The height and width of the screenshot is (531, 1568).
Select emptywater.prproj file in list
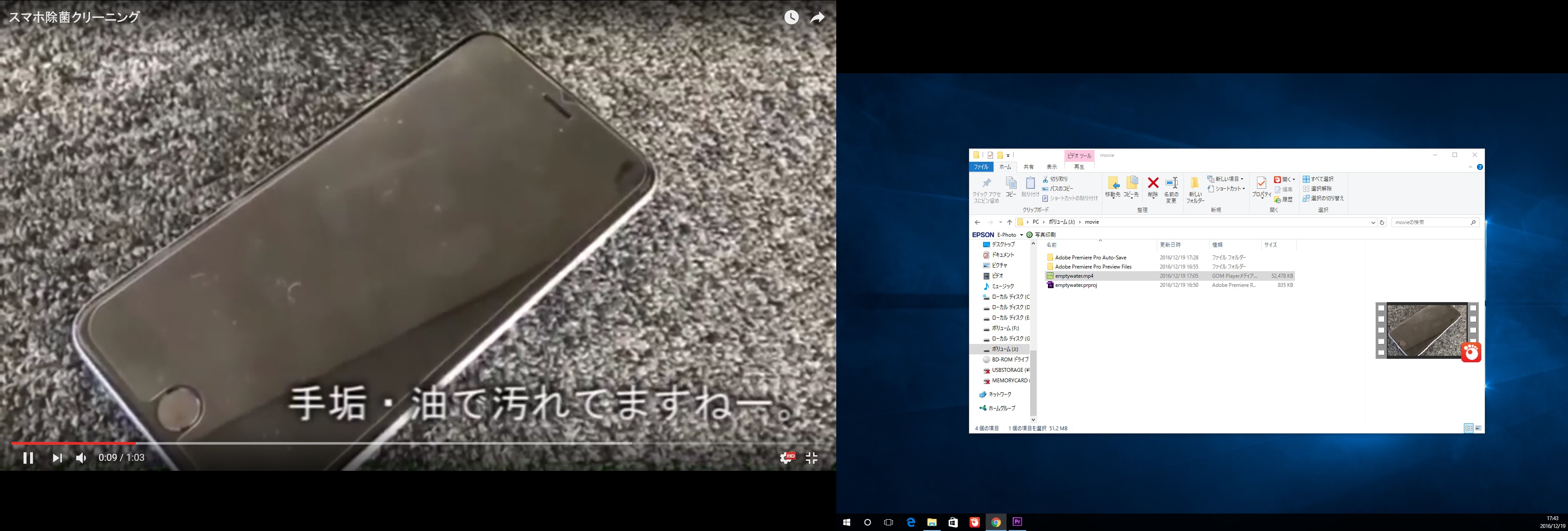point(1075,285)
